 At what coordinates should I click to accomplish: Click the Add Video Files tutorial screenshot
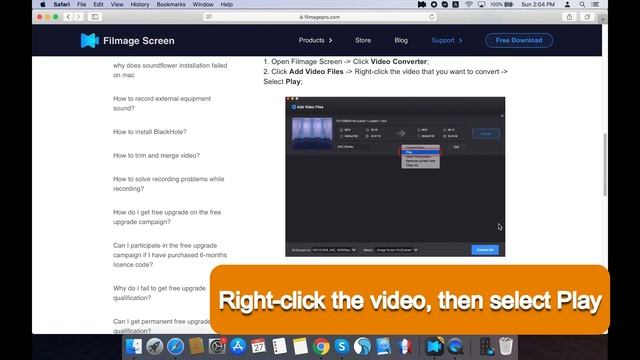coord(395,177)
